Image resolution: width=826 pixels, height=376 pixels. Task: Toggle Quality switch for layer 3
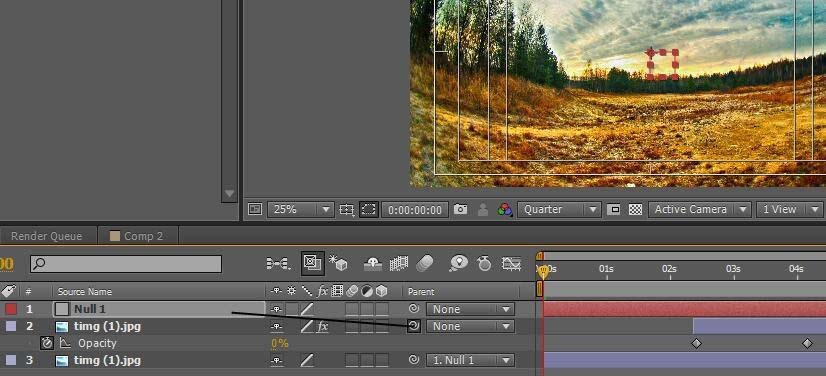(307, 361)
